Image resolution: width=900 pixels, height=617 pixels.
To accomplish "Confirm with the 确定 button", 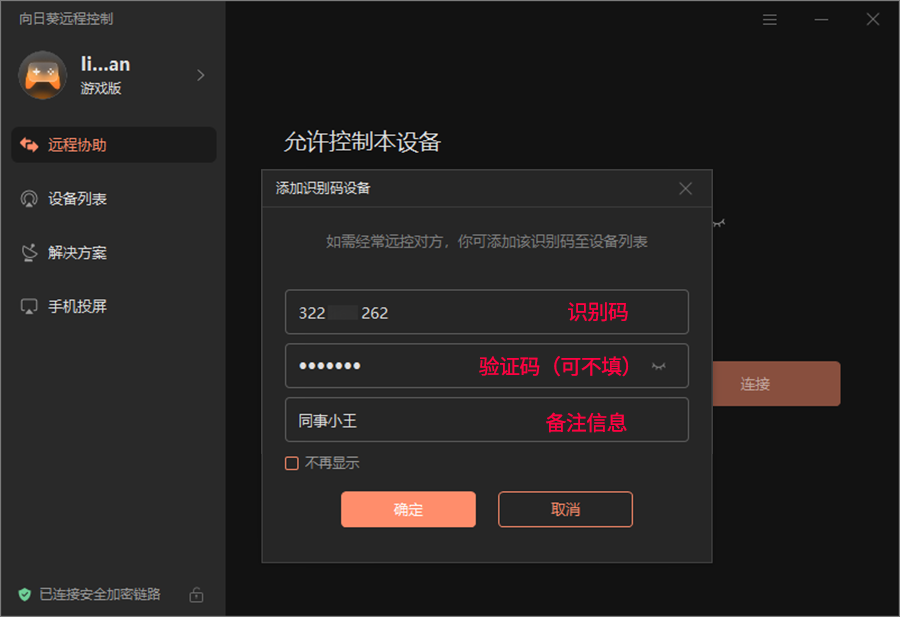I will point(408,509).
